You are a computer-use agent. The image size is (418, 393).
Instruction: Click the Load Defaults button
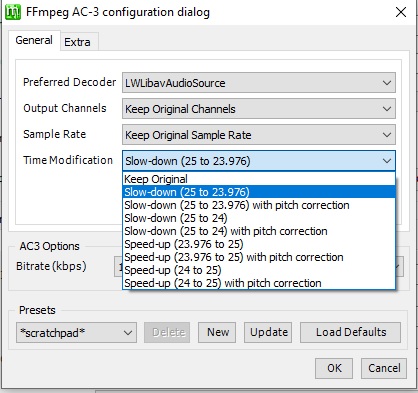(x=351, y=332)
